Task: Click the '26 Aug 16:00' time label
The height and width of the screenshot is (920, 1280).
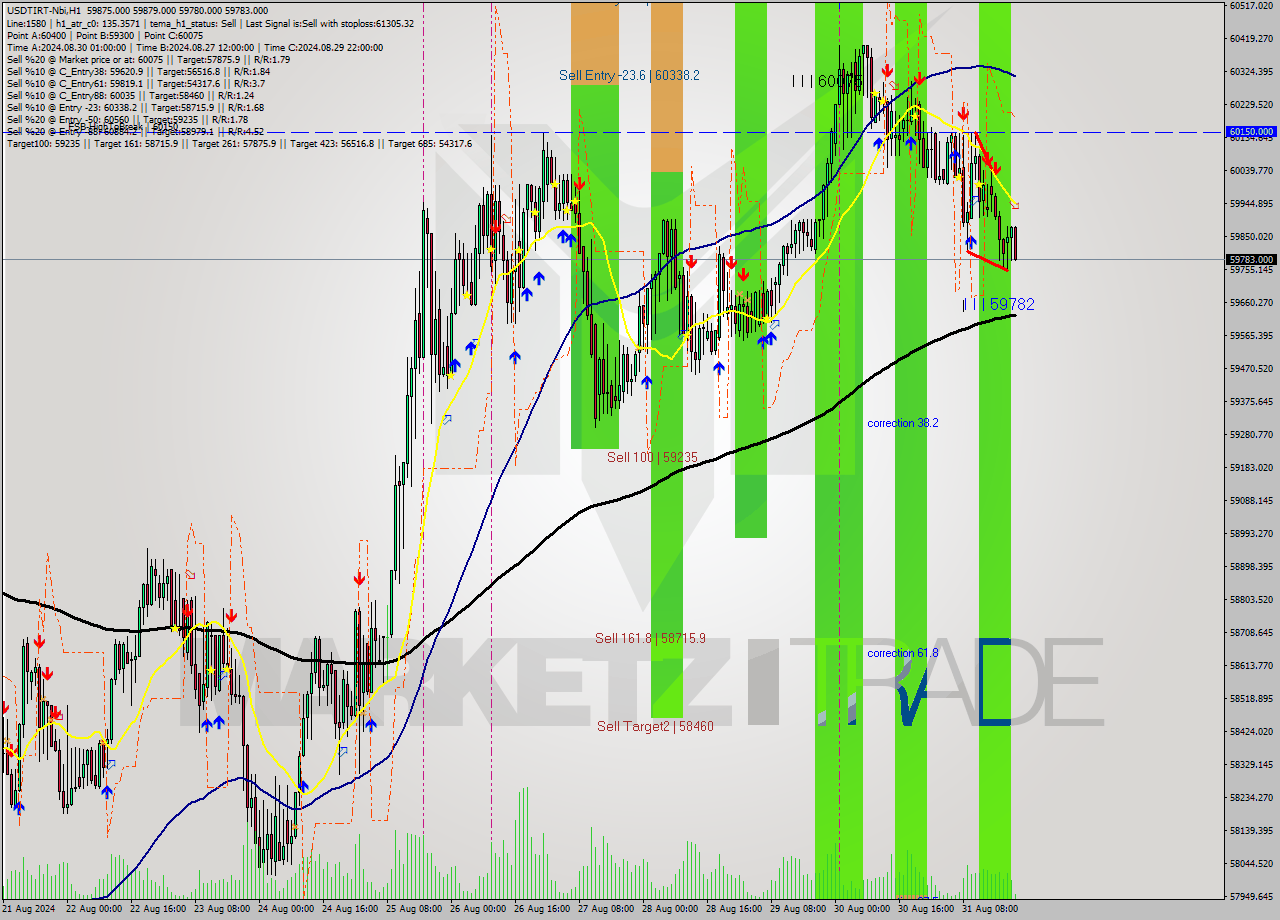Action: coord(541,909)
